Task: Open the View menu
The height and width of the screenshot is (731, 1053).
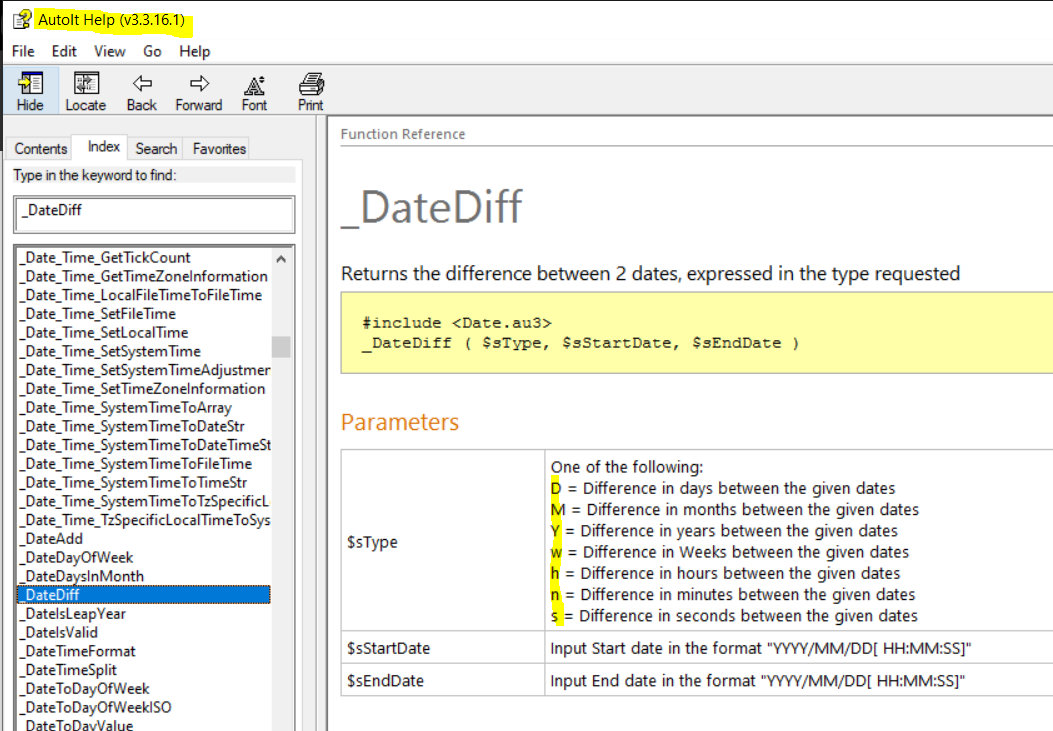Action: tap(110, 51)
